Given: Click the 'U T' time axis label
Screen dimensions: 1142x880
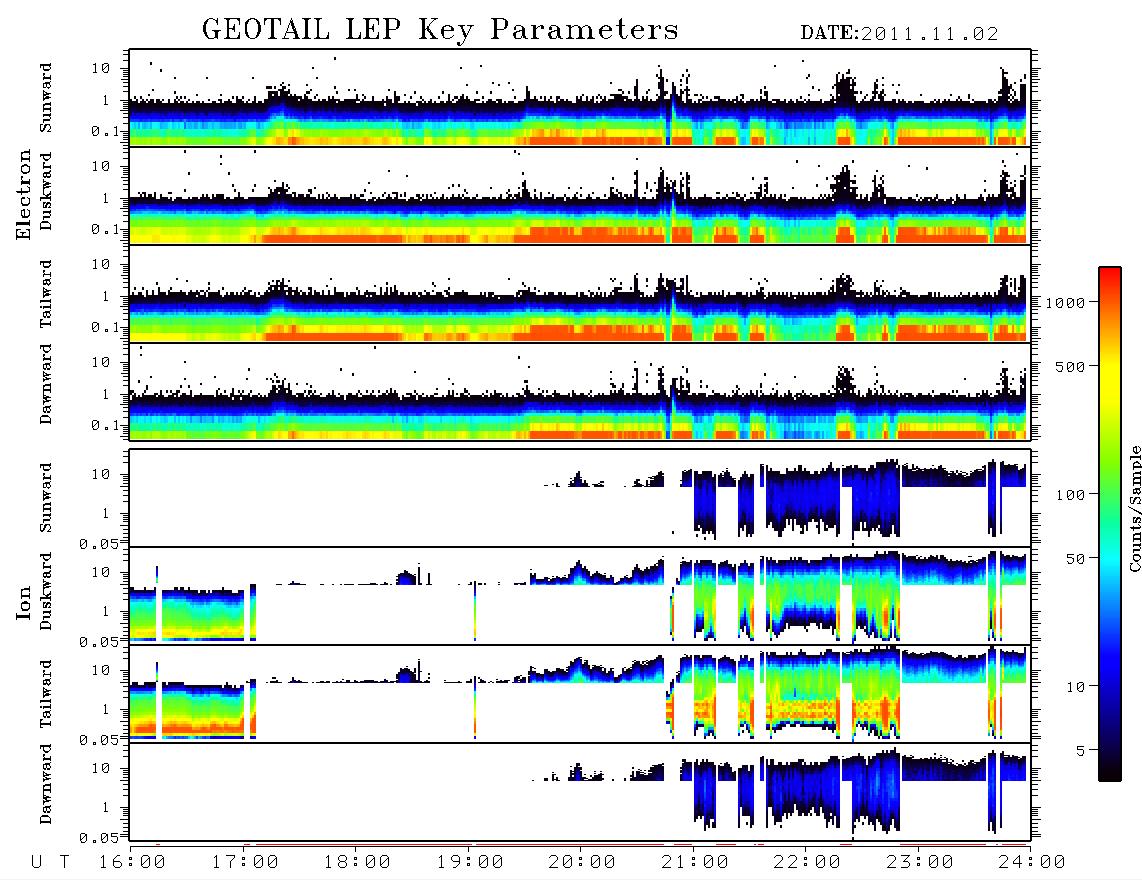Looking at the screenshot, I should pos(51,863).
